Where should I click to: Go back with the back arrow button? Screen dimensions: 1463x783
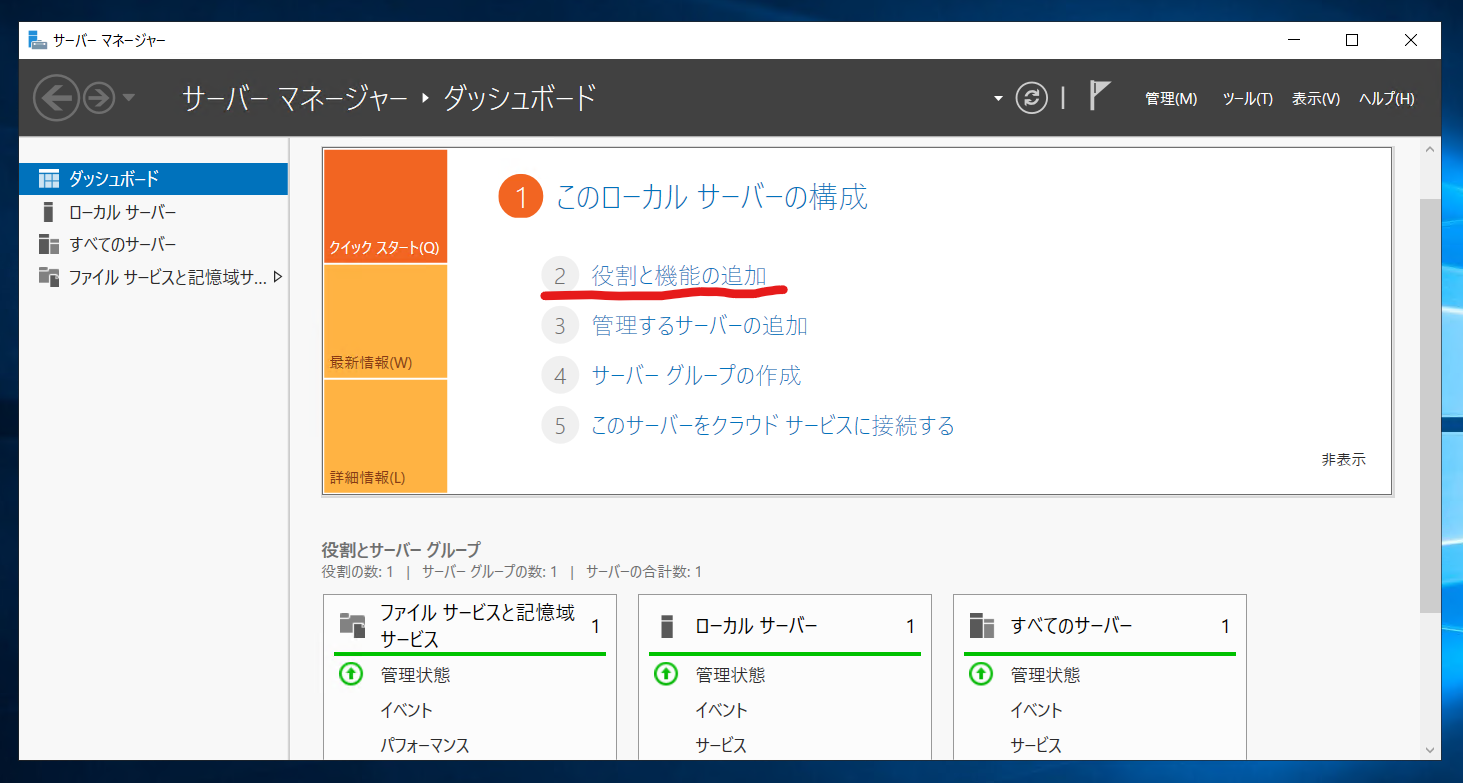56,98
